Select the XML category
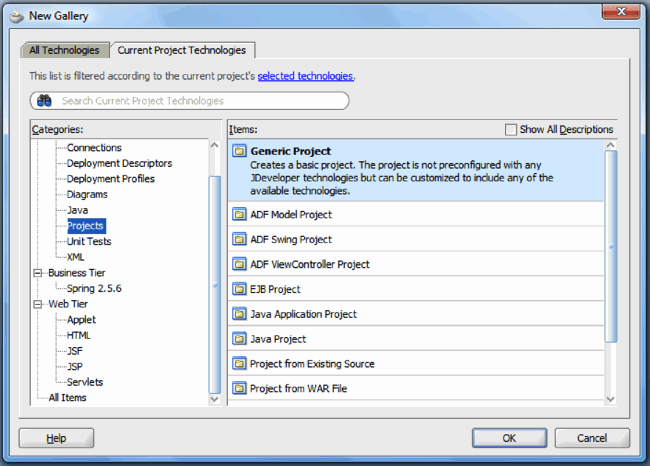Screen dimensions: 650x466 tap(75, 257)
